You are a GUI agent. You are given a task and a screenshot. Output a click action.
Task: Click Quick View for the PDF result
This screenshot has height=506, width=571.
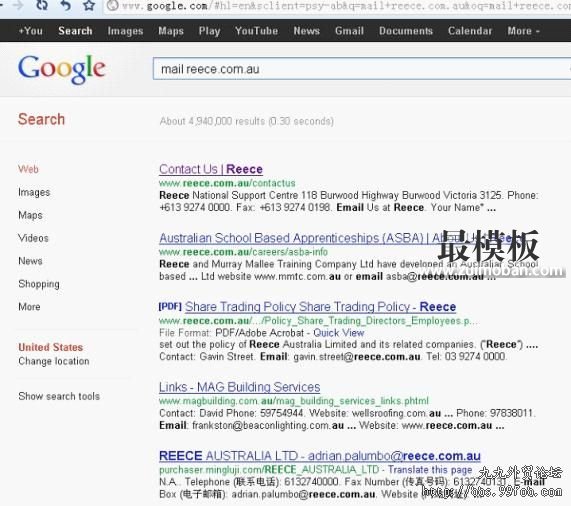339,333
